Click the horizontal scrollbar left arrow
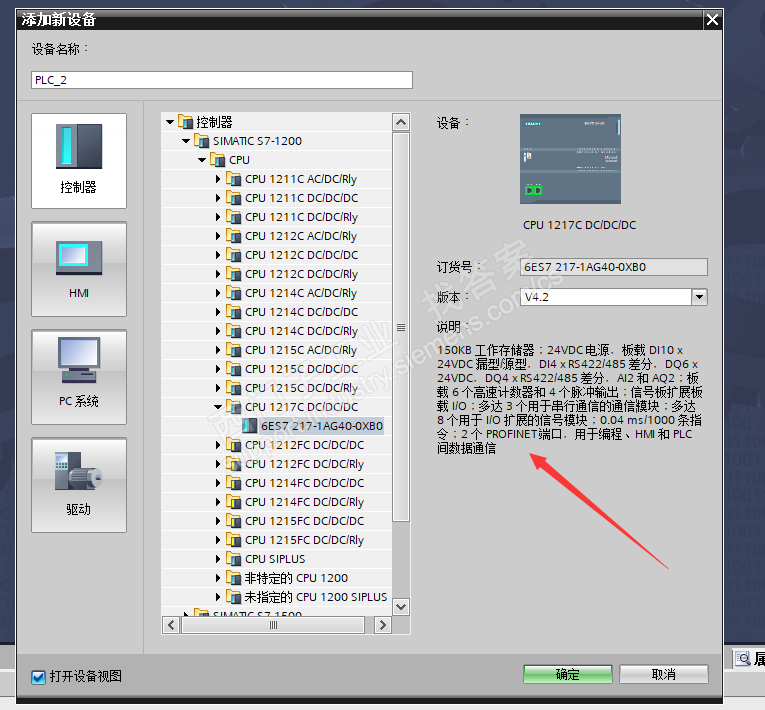Image resolution: width=765 pixels, height=710 pixels. coord(171,625)
